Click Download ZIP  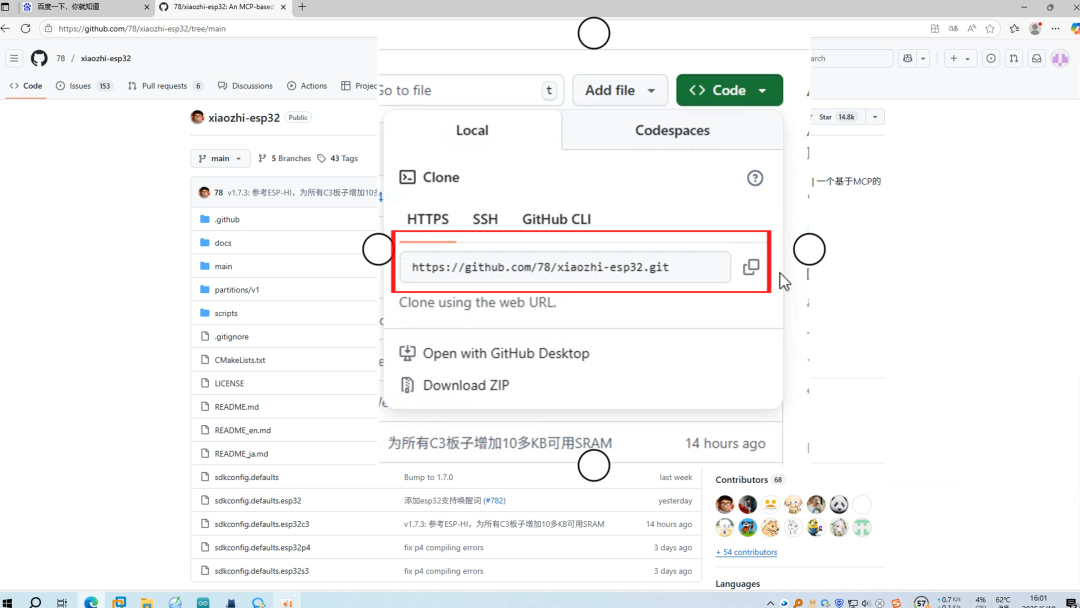pyautogui.click(x=455, y=385)
